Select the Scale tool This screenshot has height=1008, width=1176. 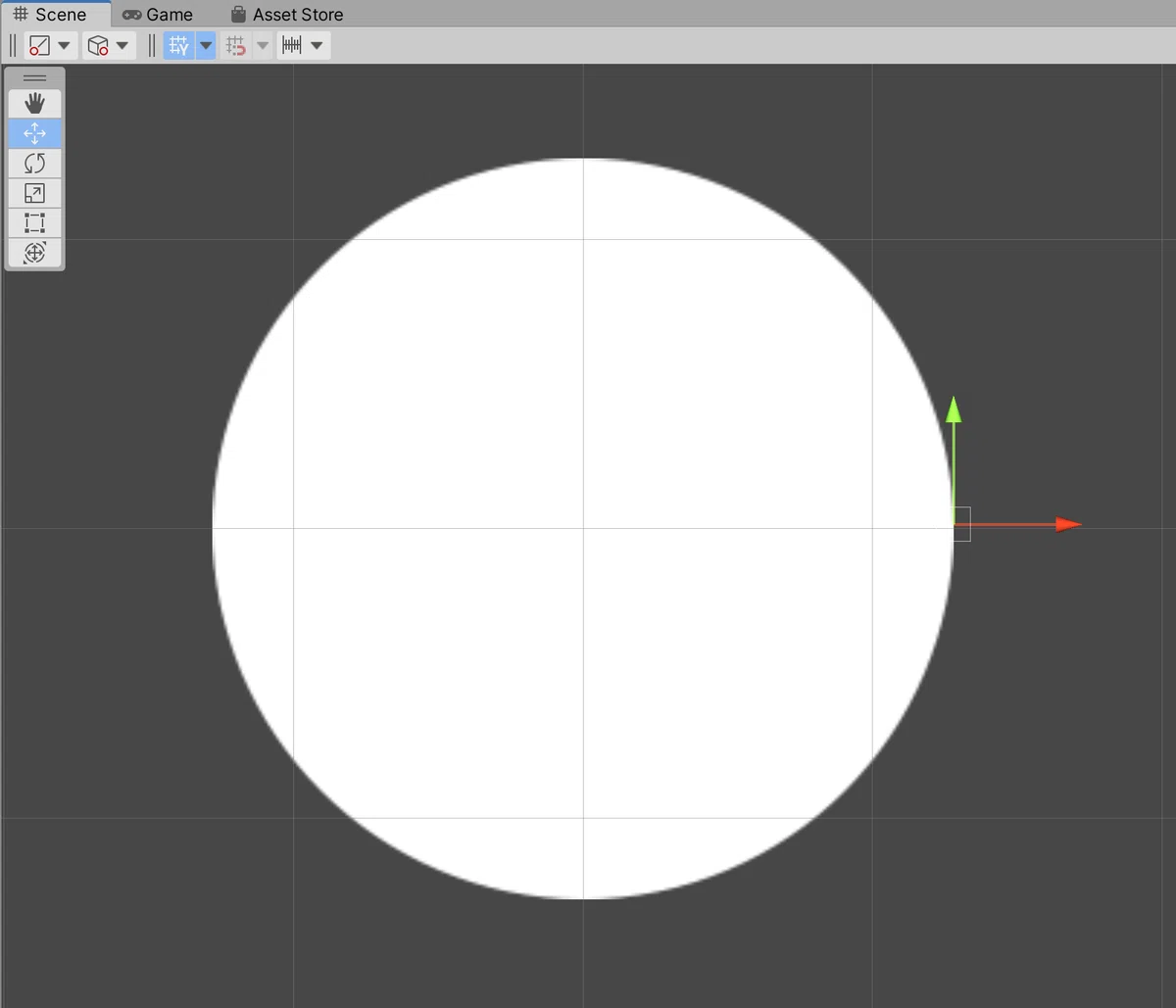(34, 193)
